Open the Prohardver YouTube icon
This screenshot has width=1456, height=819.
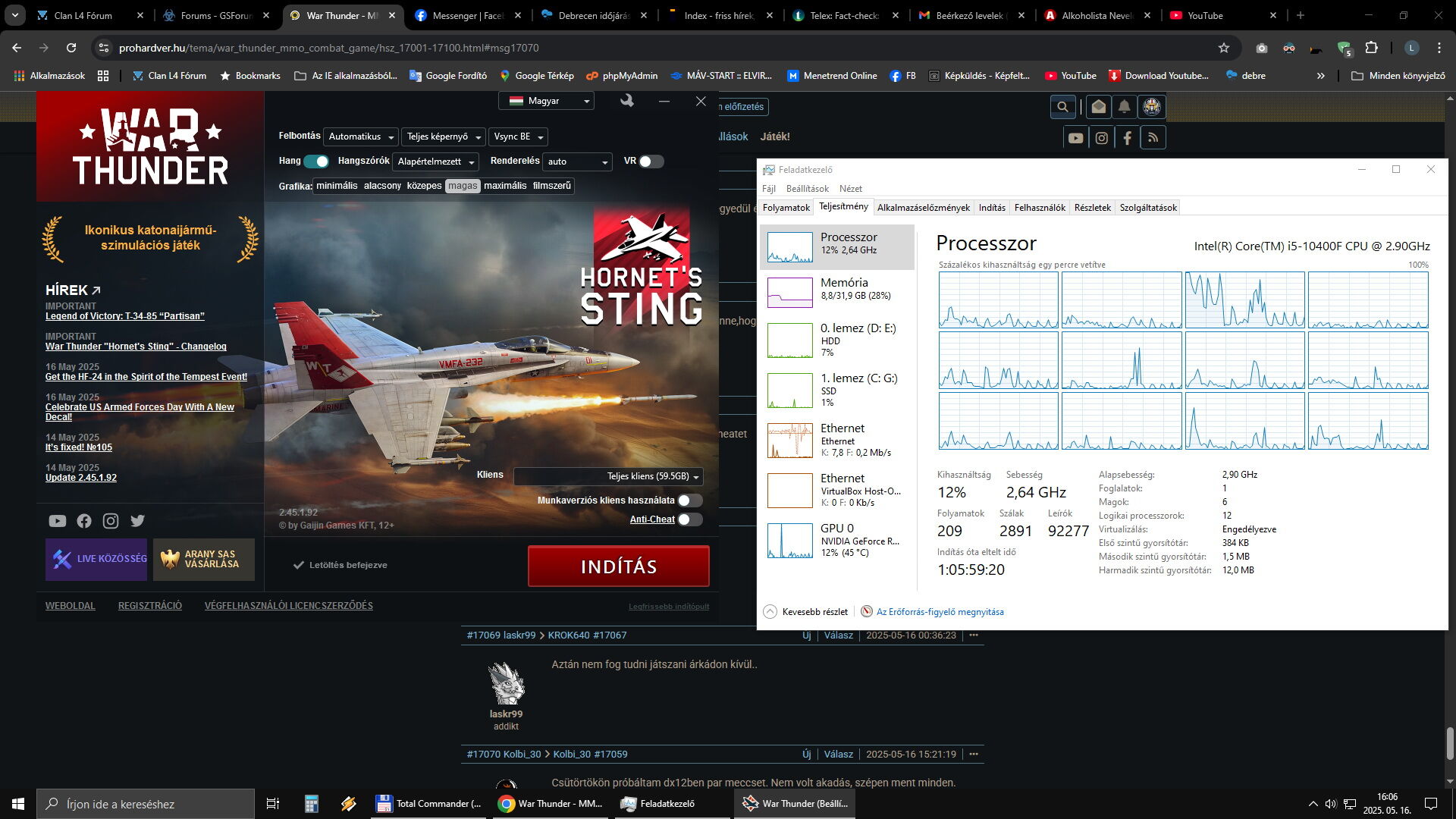pos(1075,138)
